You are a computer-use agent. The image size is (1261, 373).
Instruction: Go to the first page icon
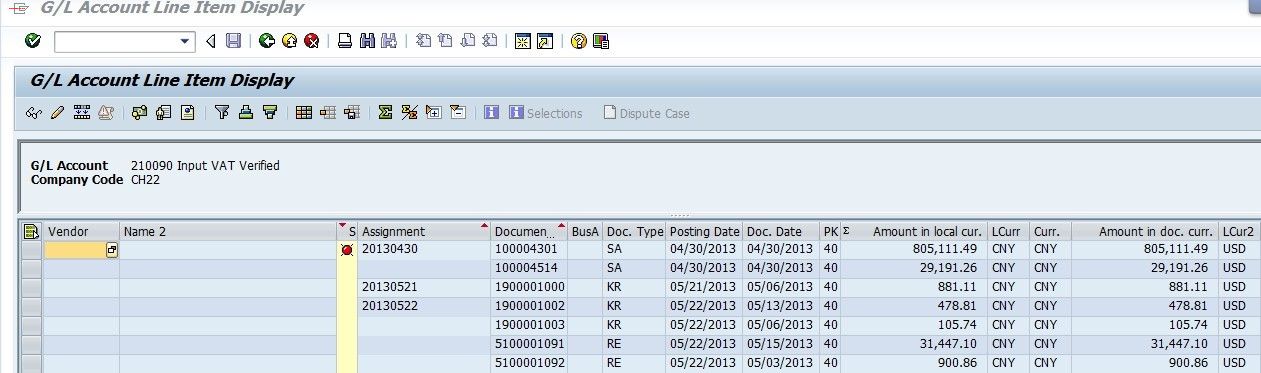click(423, 41)
